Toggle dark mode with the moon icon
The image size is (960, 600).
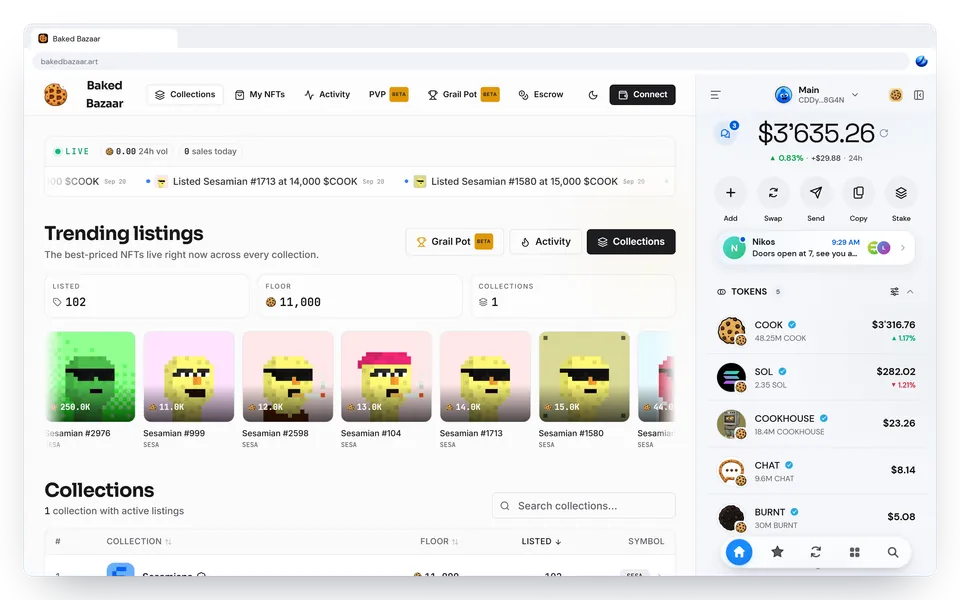tap(593, 95)
